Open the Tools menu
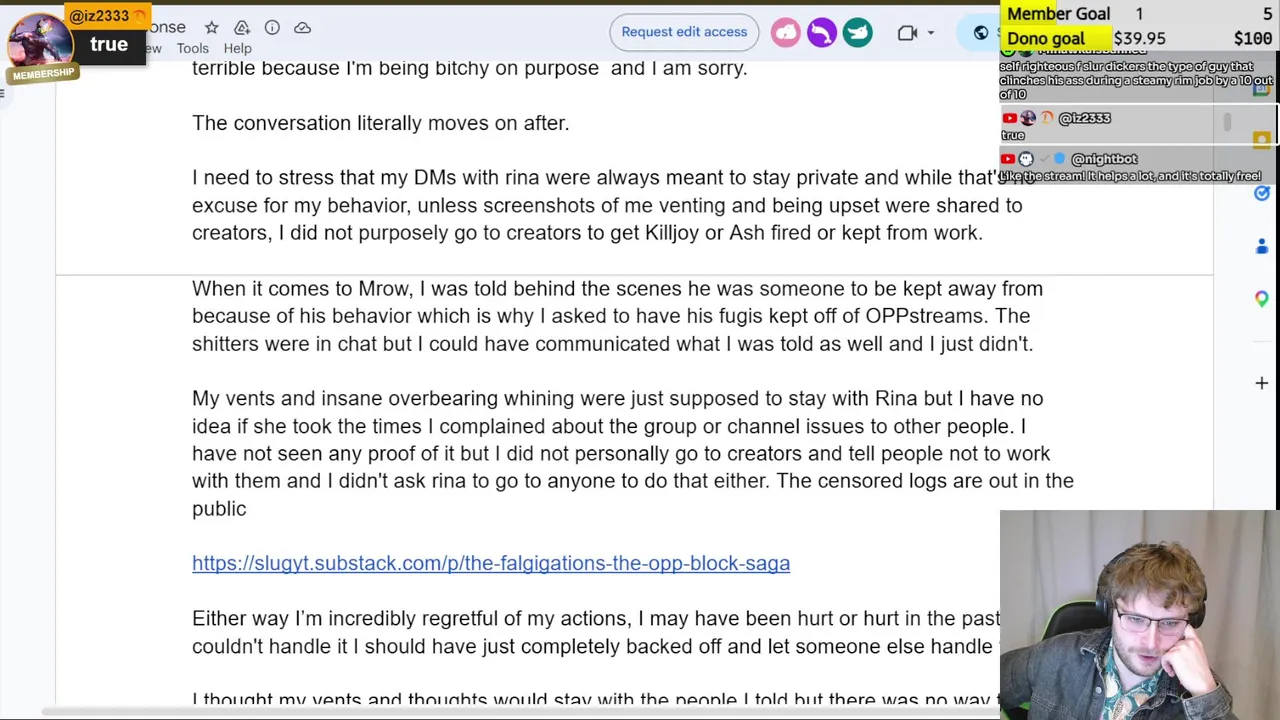Image resolution: width=1280 pixels, height=720 pixels. [x=193, y=48]
